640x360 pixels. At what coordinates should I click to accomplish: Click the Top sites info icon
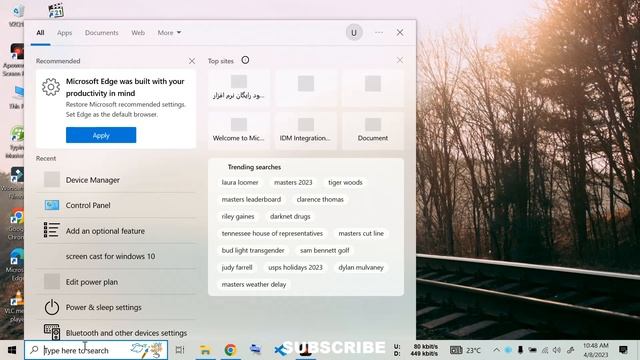245,60
